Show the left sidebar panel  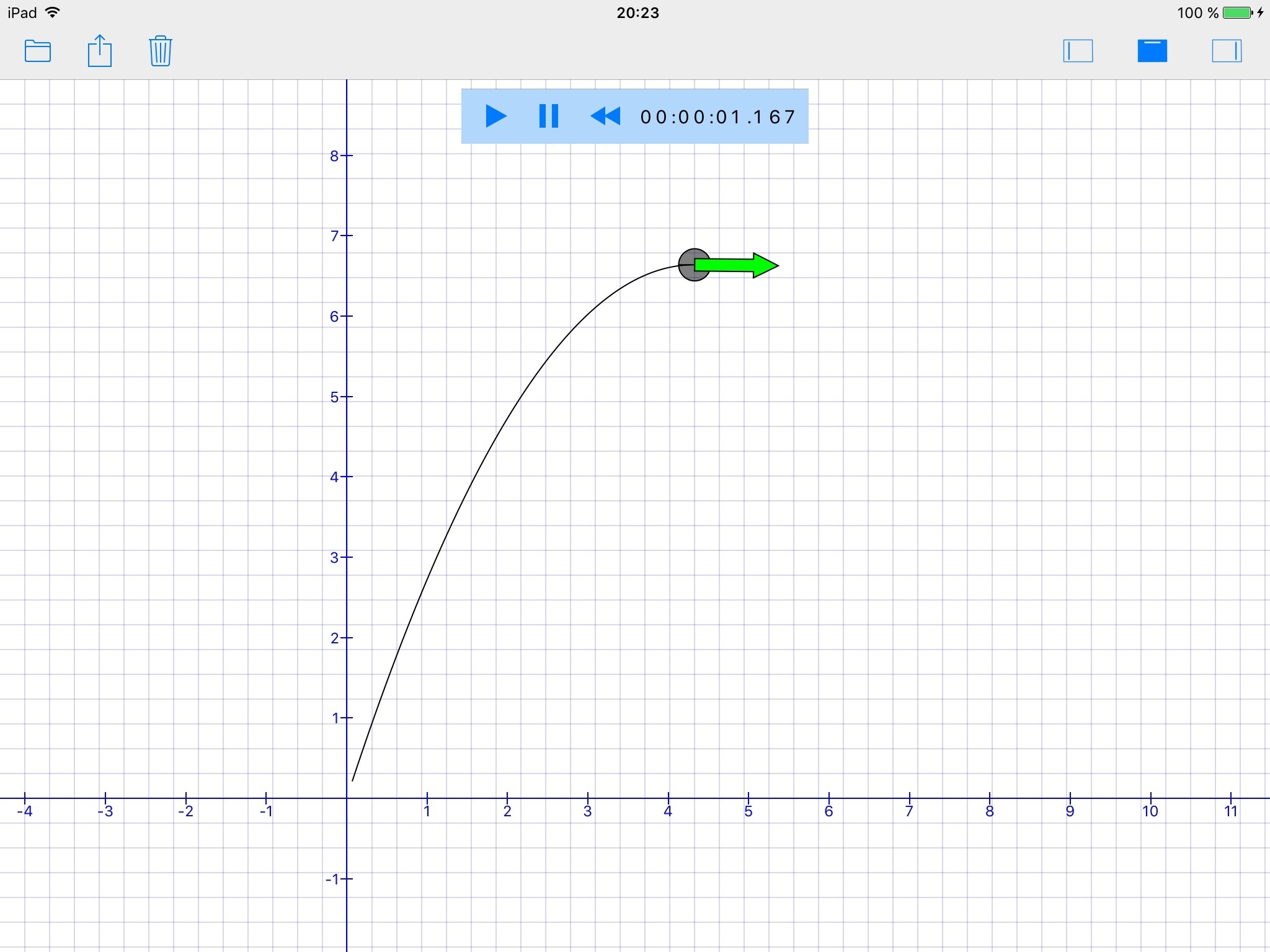[1078, 51]
